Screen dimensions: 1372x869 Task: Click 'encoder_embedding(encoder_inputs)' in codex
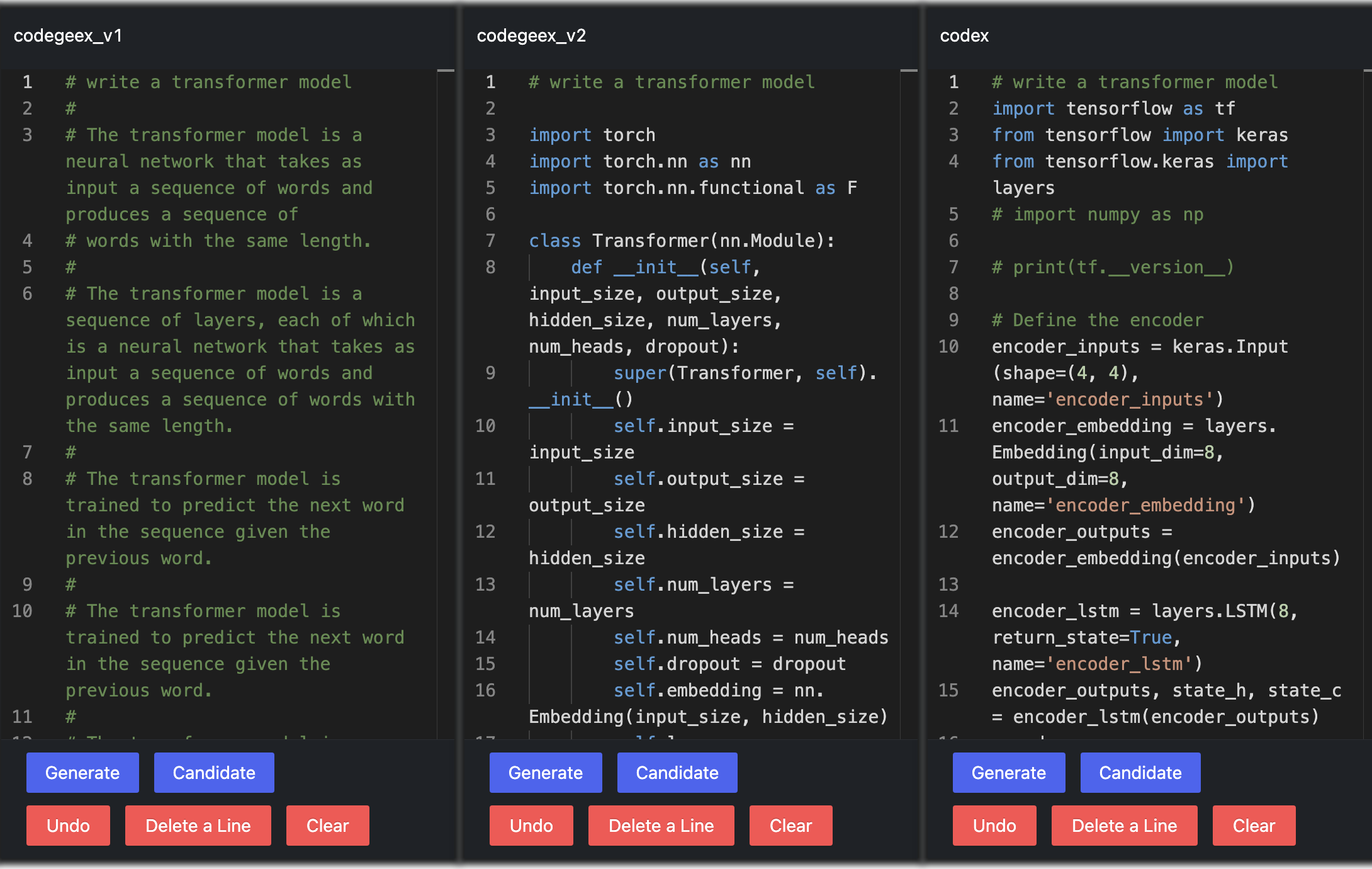tap(1166, 558)
